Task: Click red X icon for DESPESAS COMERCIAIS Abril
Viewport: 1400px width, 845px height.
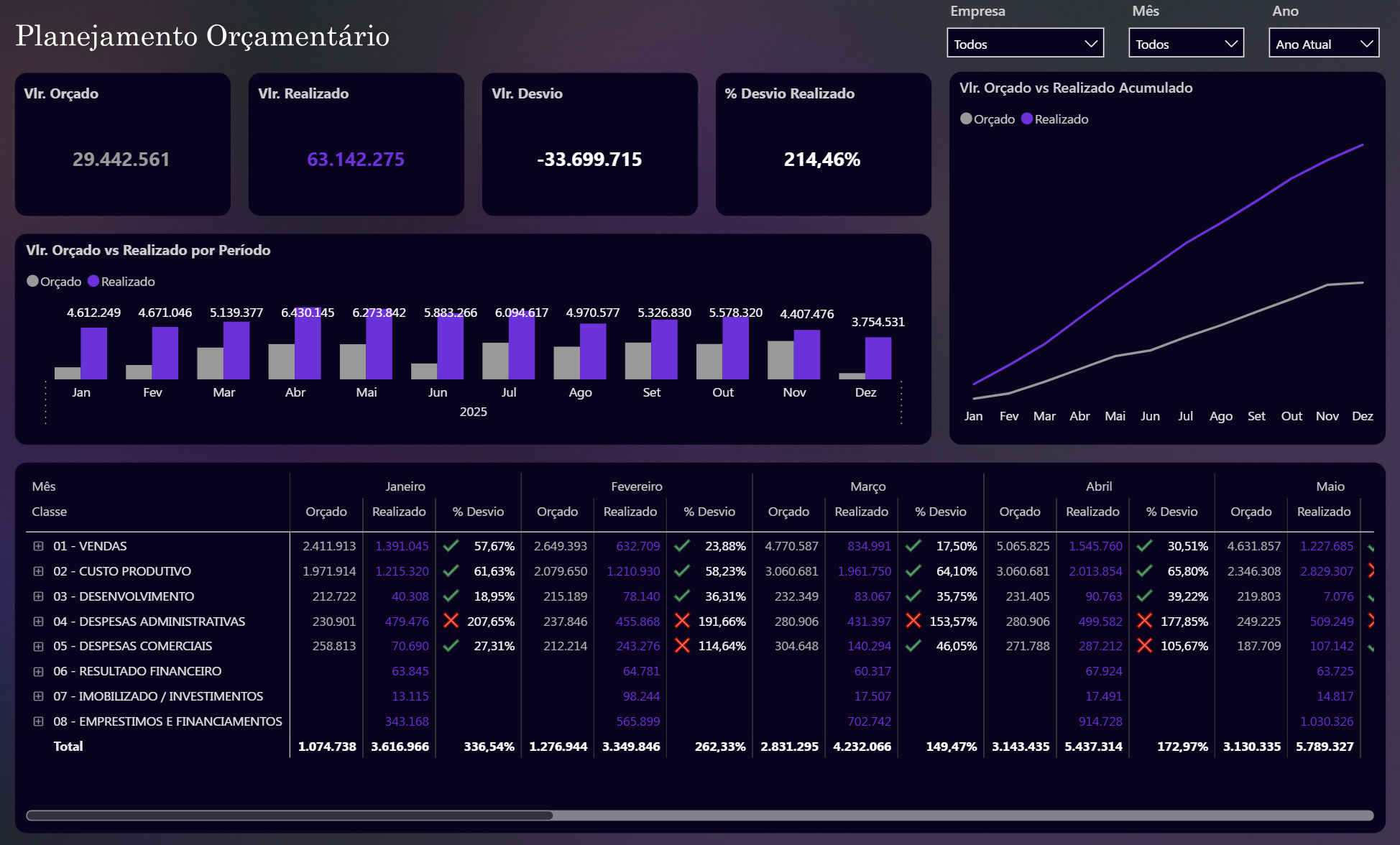Action: click(x=1145, y=646)
